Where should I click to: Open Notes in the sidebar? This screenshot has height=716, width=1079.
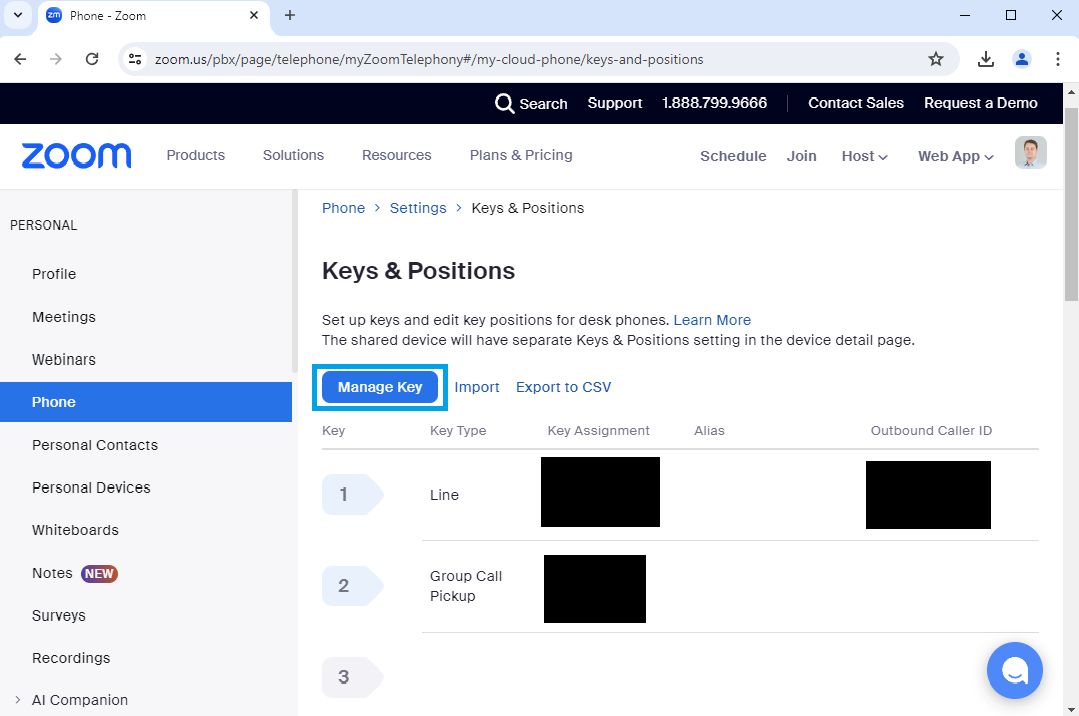tap(52, 573)
